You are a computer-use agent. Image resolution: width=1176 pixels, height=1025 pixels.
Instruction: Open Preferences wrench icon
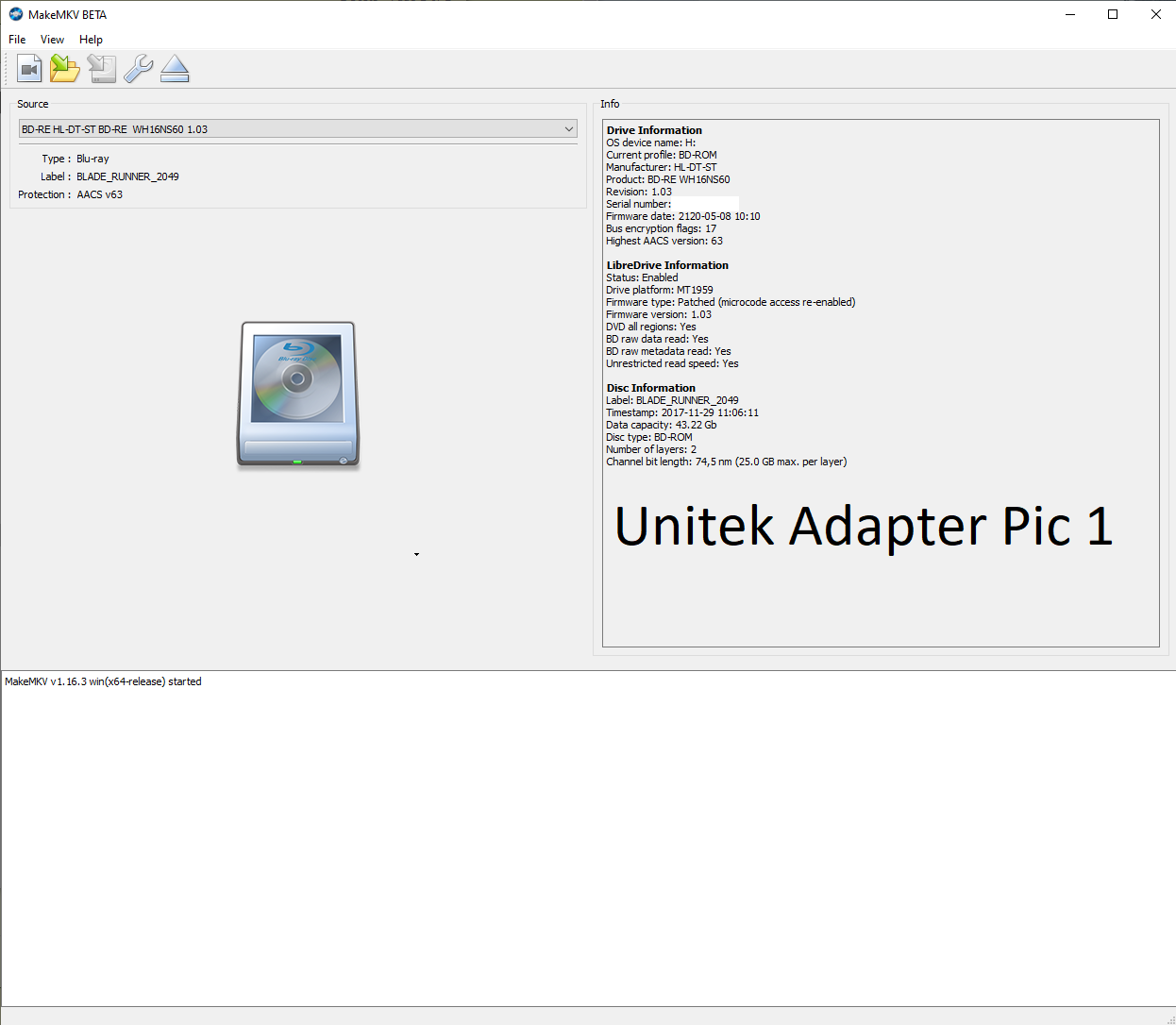(x=138, y=69)
